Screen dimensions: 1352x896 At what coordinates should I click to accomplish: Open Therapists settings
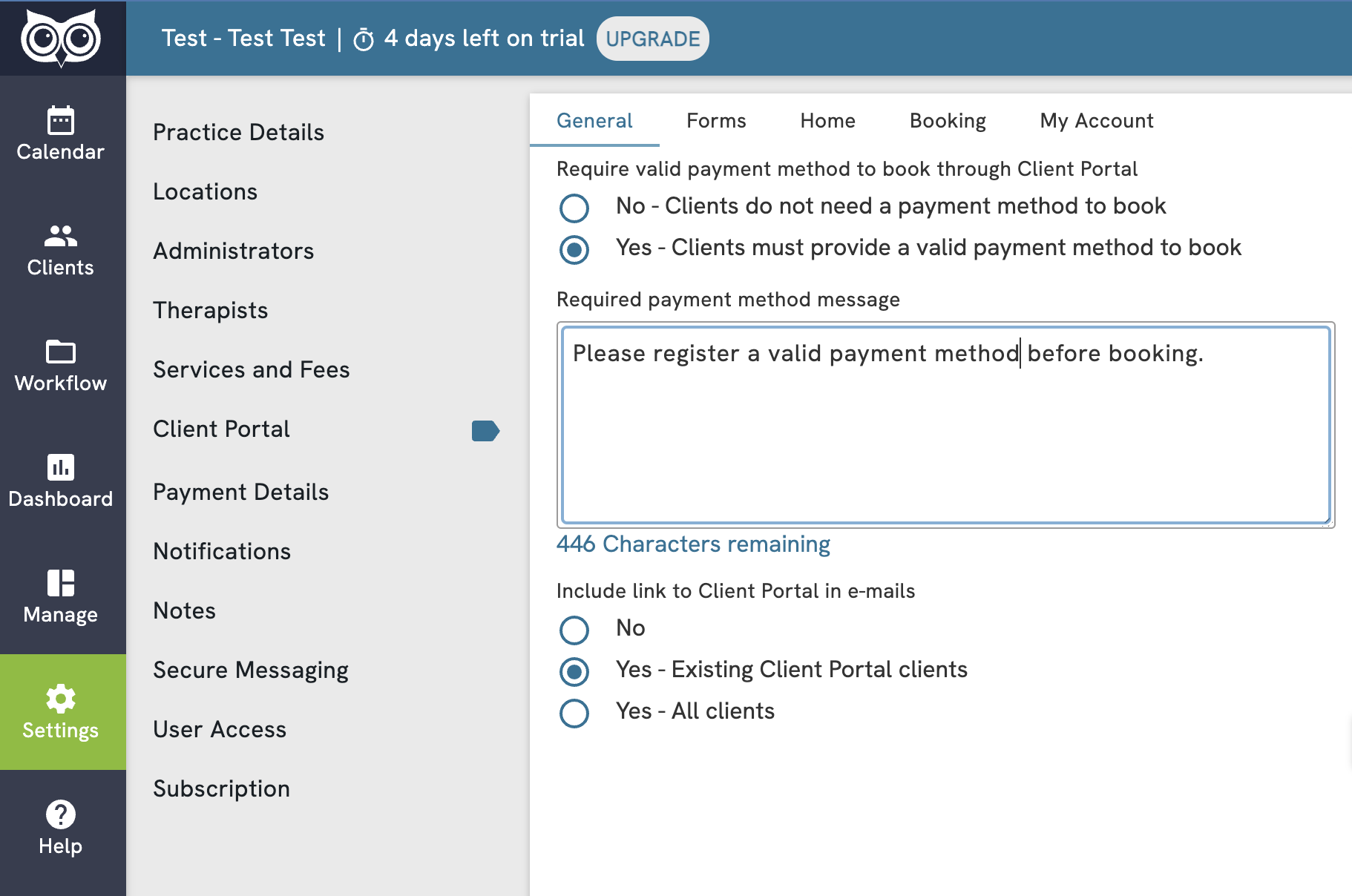tap(210, 310)
